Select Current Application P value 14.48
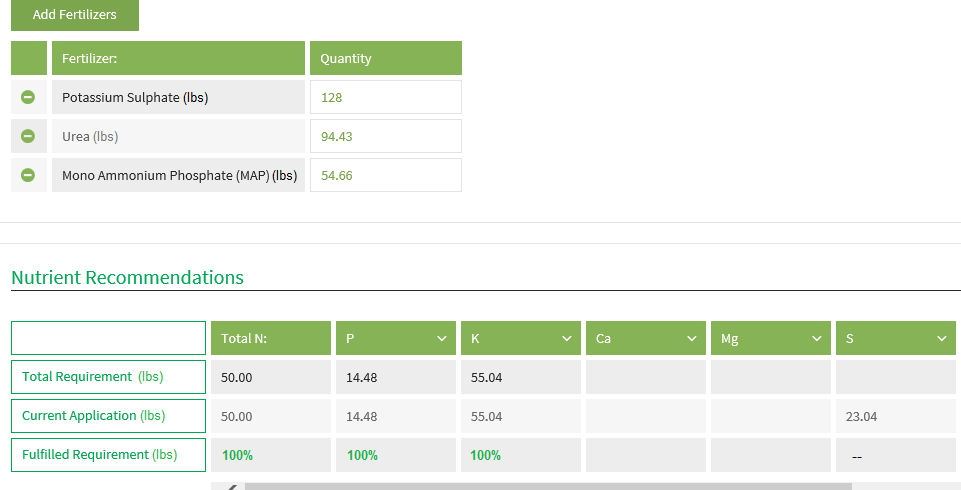 coord(362,416)
